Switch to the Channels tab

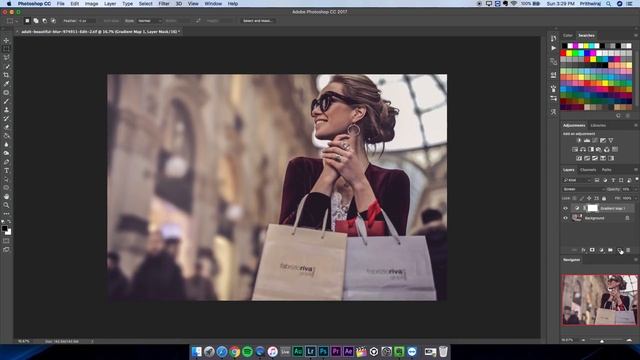click(x=588, y=170)
